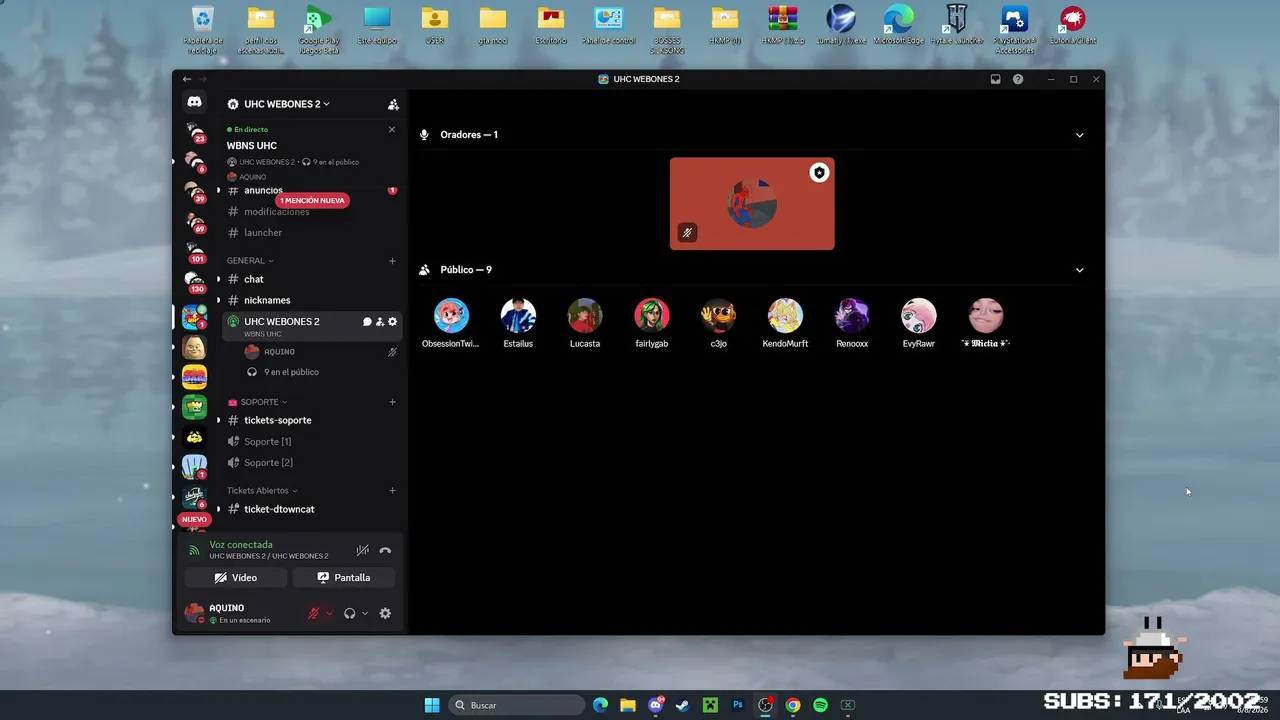Open the server with 69 notifications
Screen dimensions: 1280x720
[x=194, y=221]
